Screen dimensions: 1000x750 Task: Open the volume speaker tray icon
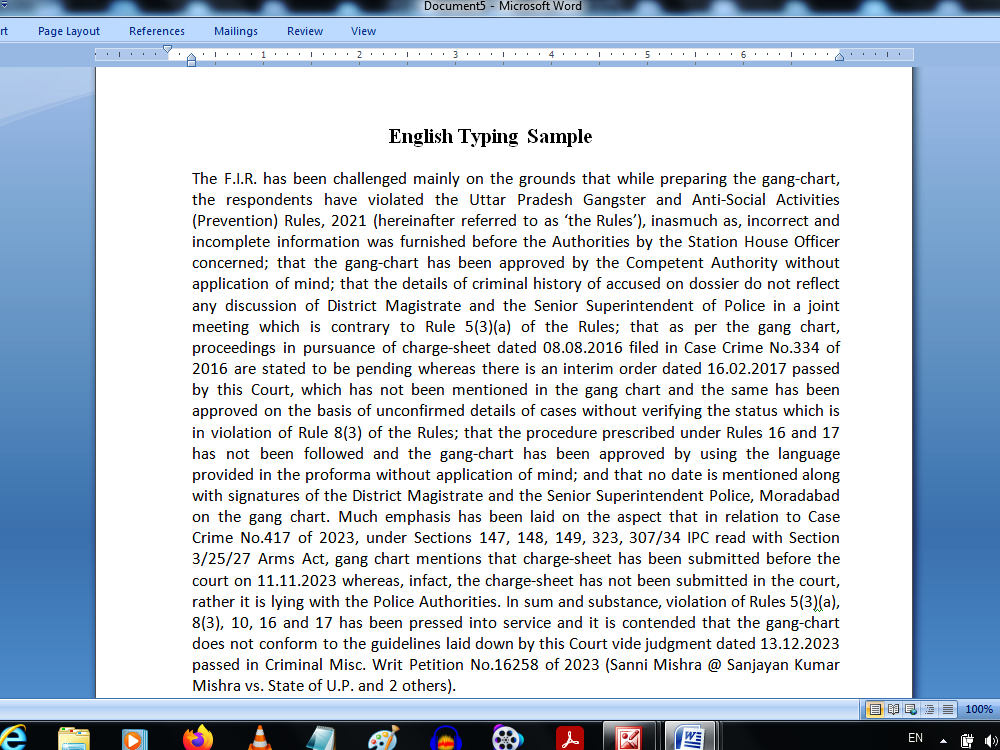pos(991,739)
